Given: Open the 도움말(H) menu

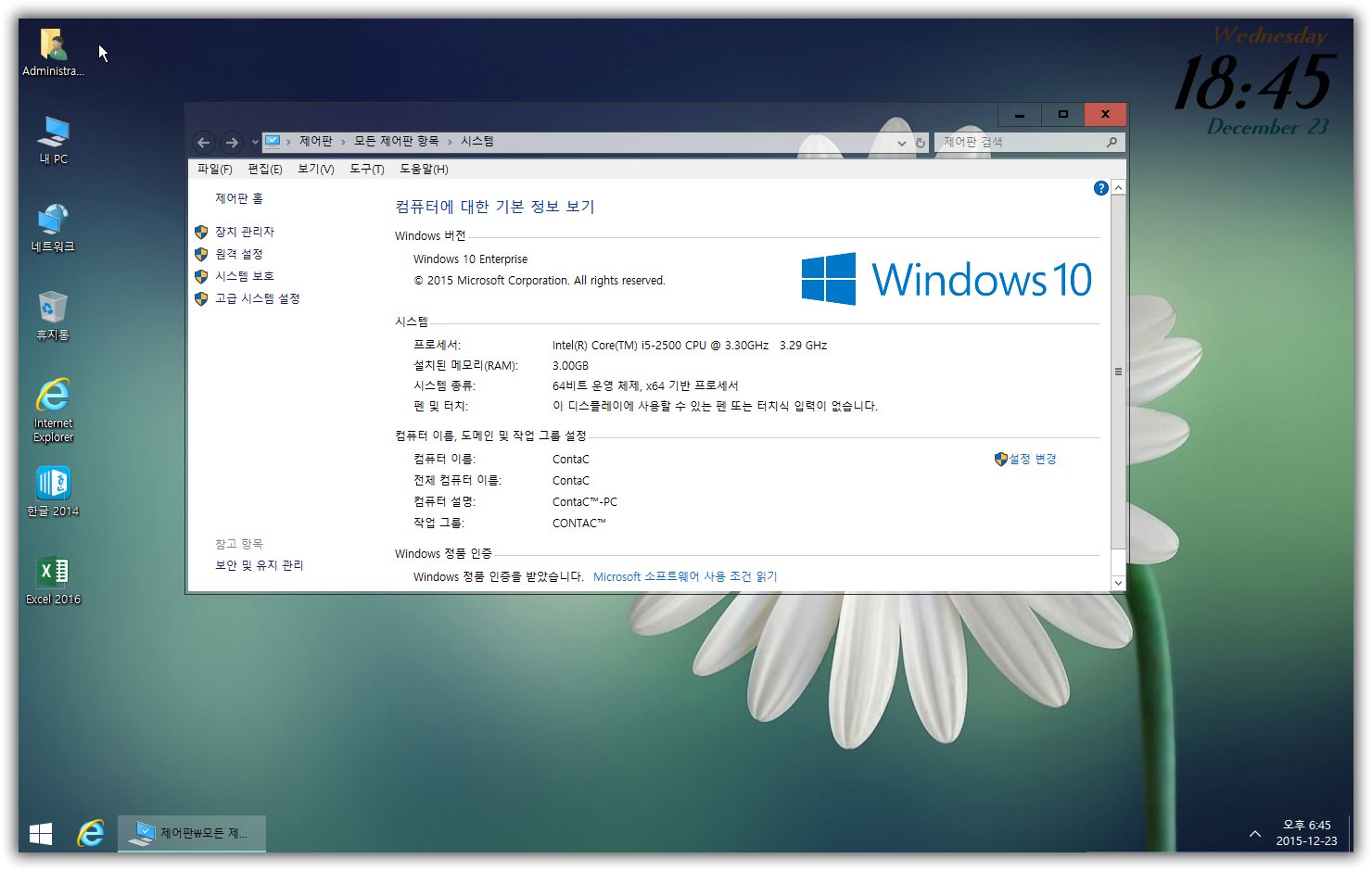Looking at the screenshot, I should click(x=424, y=169).
